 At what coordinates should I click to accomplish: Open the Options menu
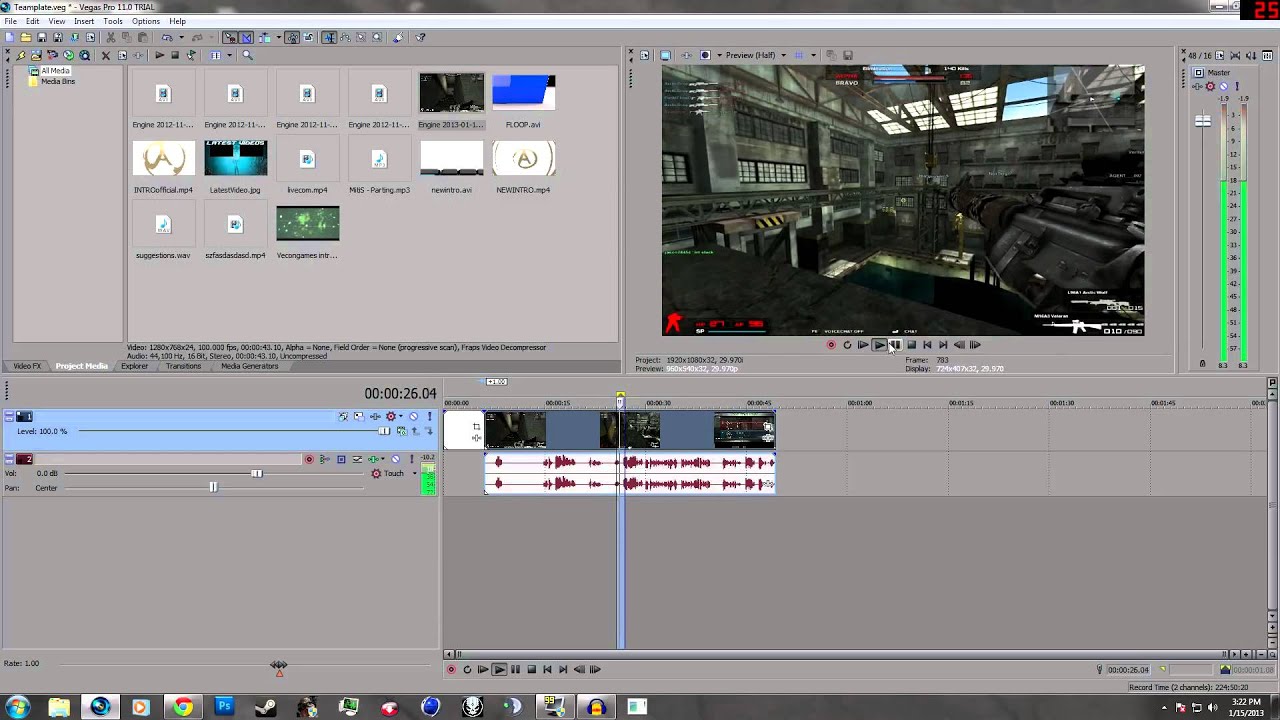[x=145, y=21]
